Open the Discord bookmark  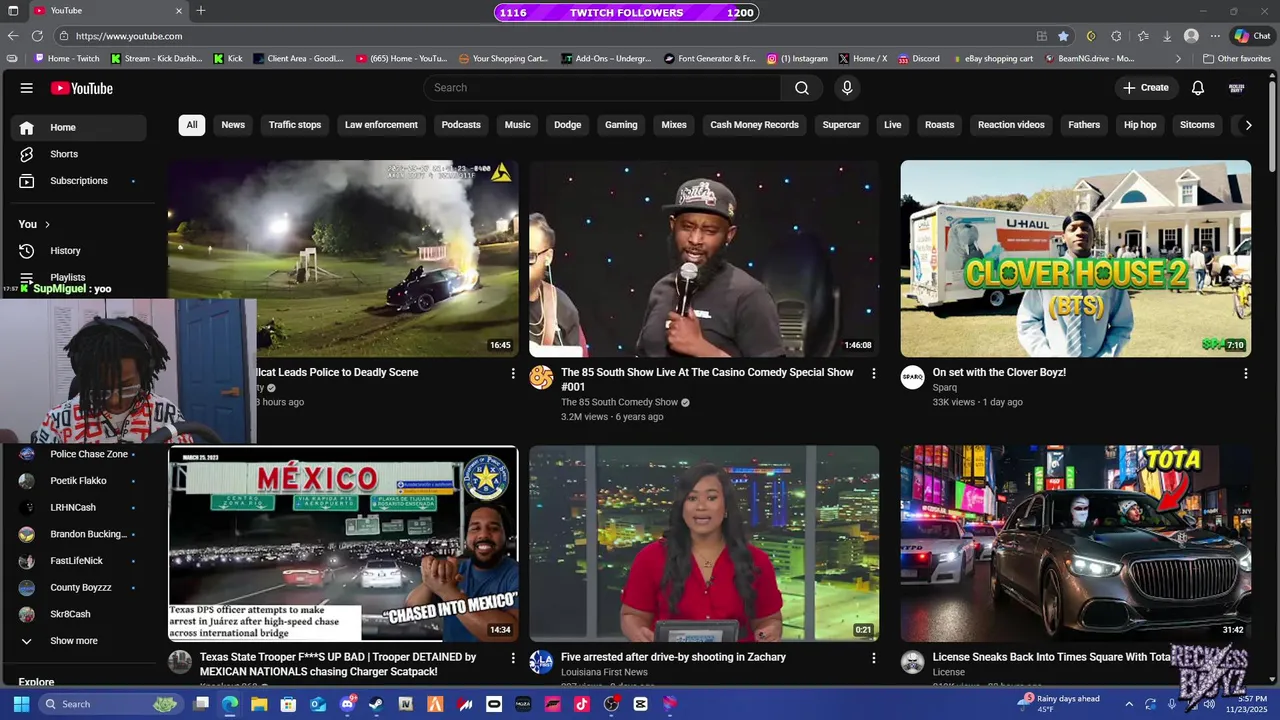[x=918, y=59]
